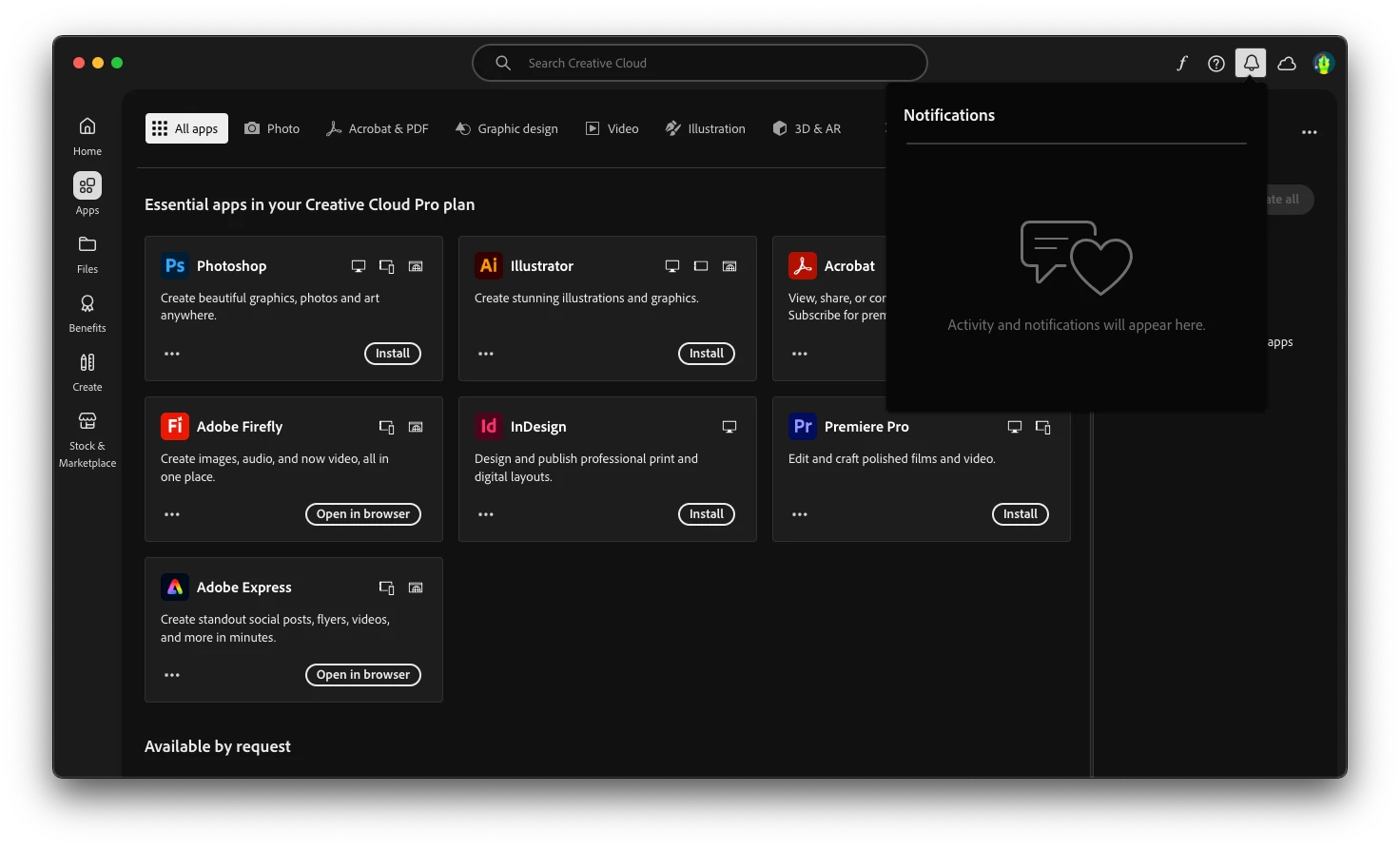The width and height of the screenshot is (1400, 848).
Task: Click the Illustrator app icon
Action: [x=489, y=266]
